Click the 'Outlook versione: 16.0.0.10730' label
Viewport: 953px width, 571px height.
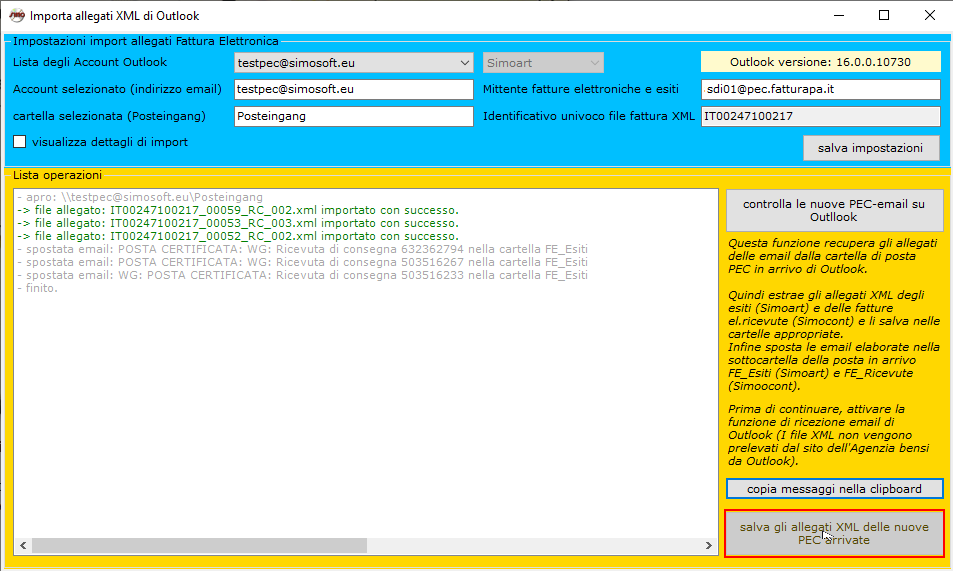tap(820, 62)
